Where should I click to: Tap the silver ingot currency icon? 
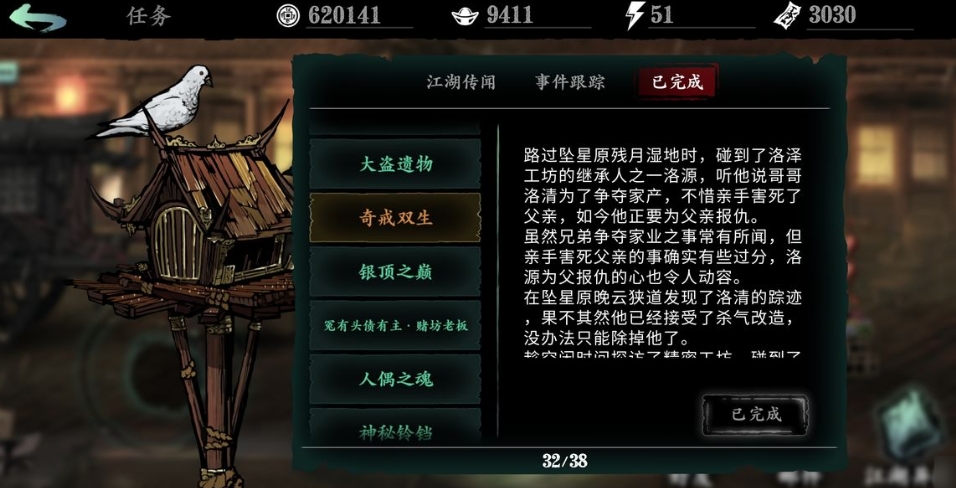[x=465, y=16]
